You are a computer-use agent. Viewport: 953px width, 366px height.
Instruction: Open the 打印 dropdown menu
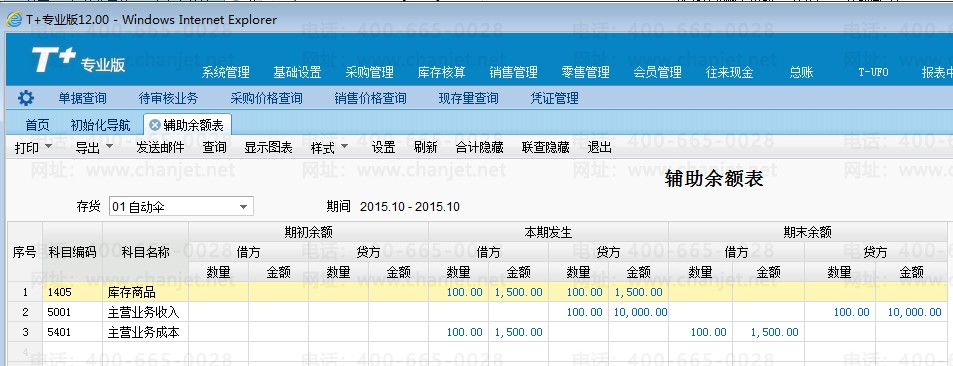pyautogui.click(x=33, y=148)
